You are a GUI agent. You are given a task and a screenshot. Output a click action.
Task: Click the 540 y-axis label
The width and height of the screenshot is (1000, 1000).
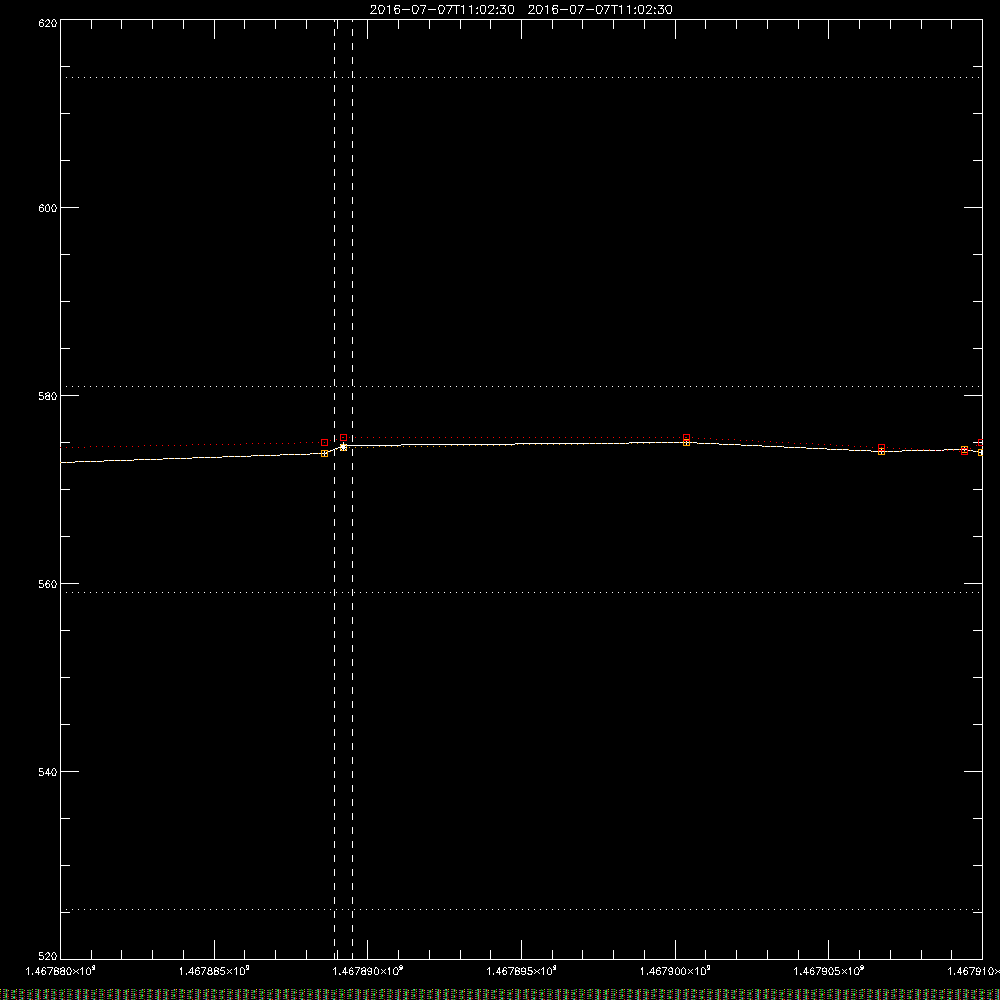48,772
